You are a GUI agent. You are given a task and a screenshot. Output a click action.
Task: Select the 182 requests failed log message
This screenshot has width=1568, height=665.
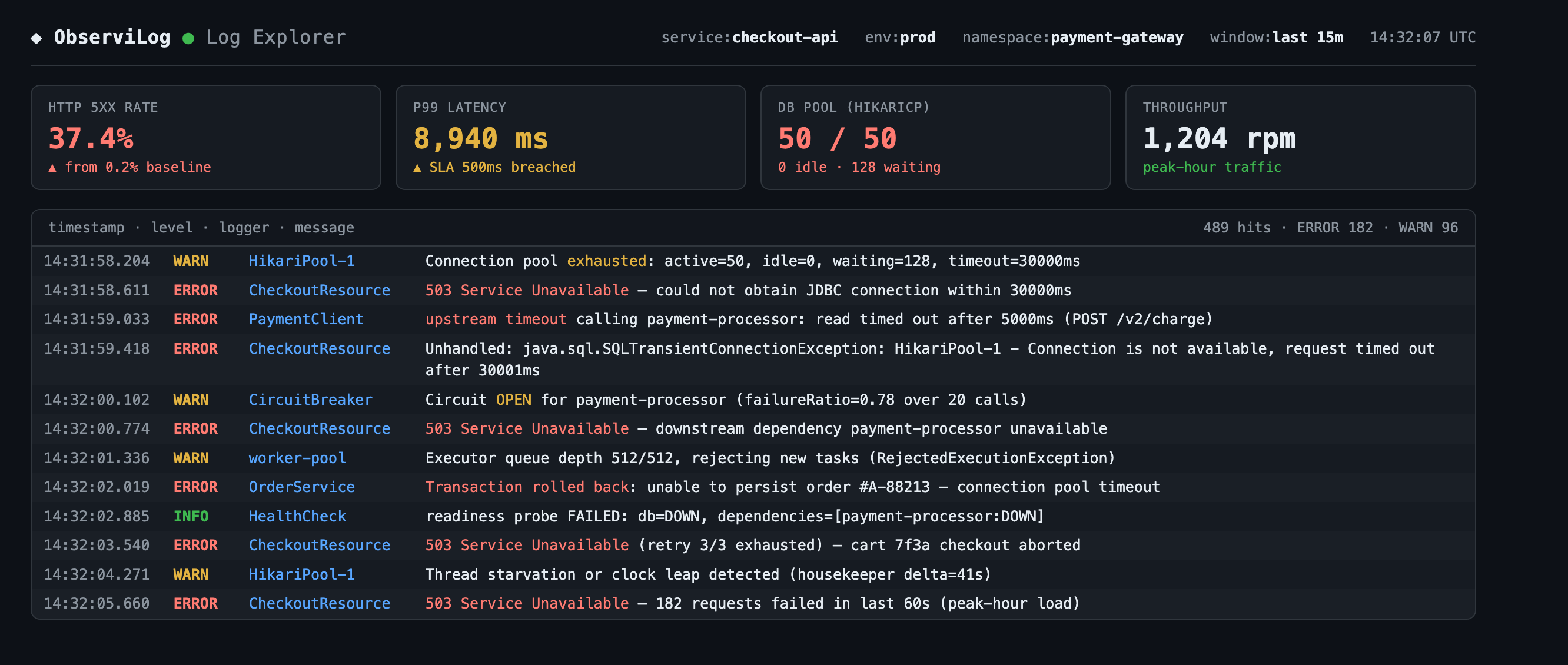[752, 604]
